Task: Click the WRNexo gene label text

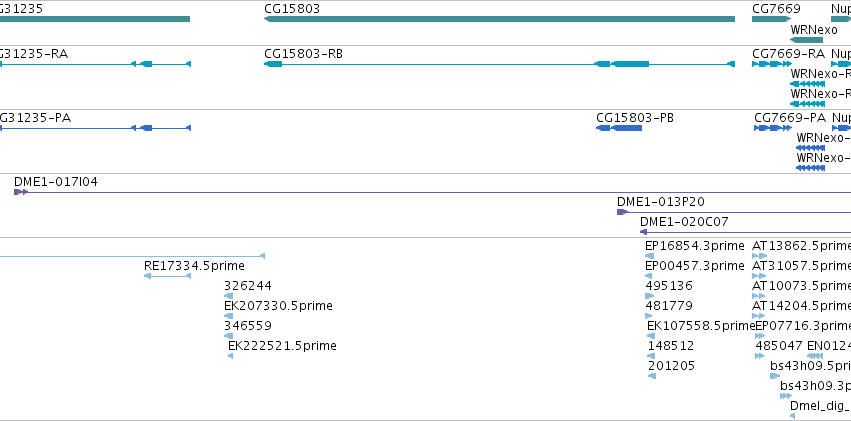Action: pos(814,29)
